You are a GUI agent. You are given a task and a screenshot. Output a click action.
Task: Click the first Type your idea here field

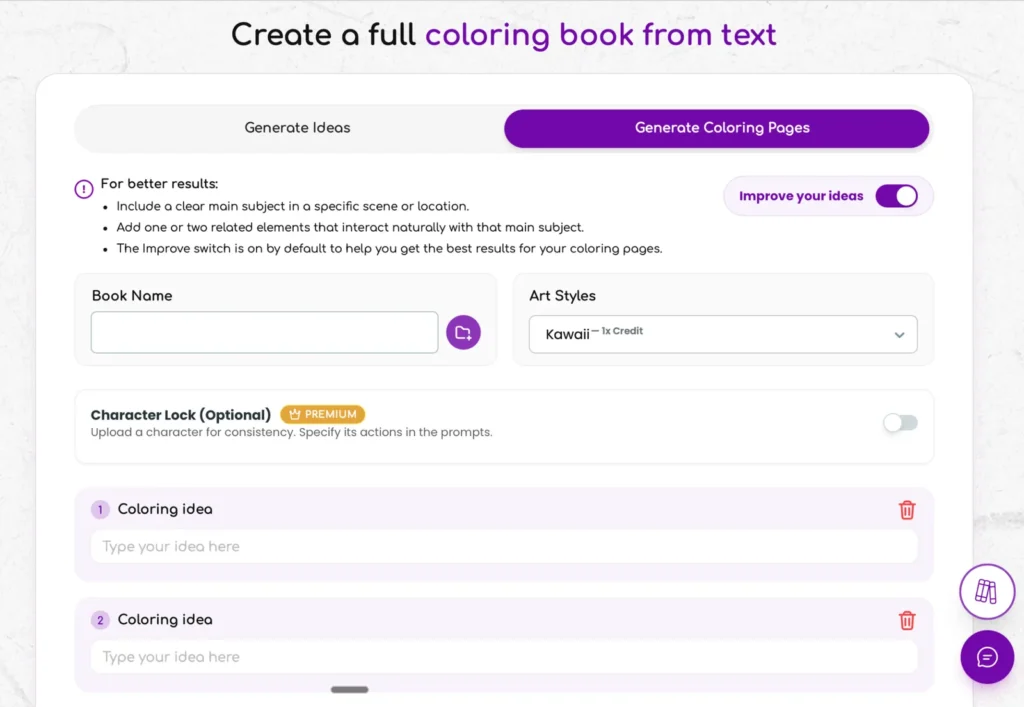504,547
